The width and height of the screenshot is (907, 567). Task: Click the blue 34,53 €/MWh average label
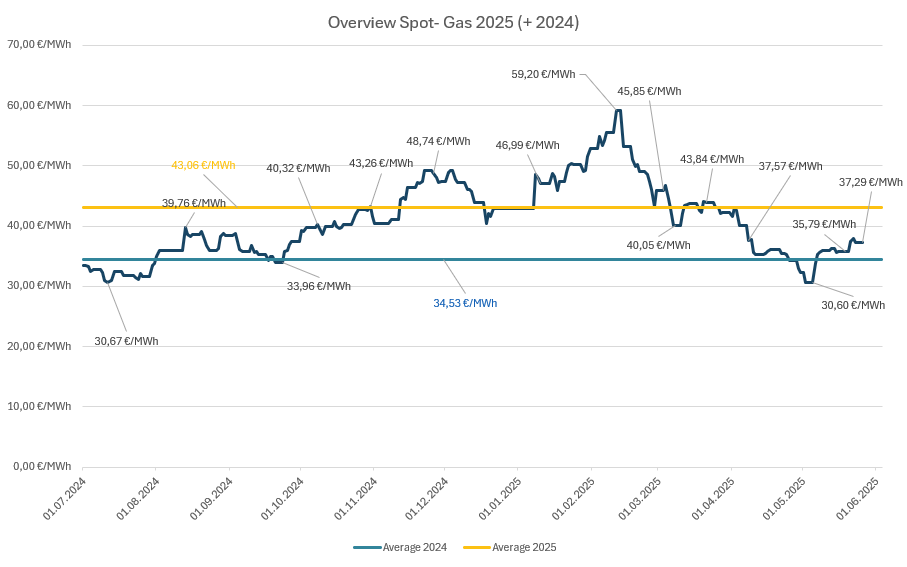tap(465, 303)
